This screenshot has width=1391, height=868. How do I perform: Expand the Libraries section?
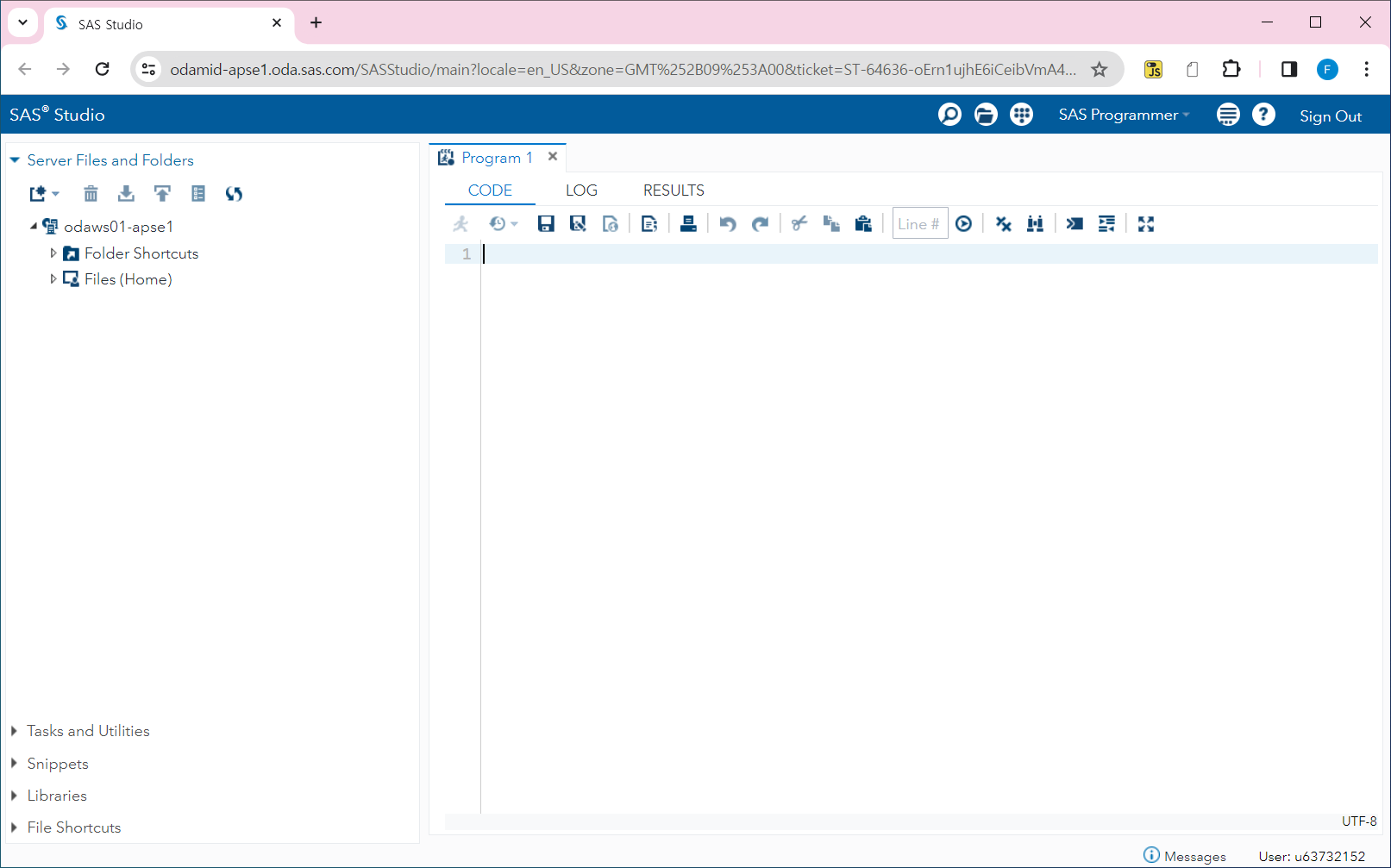click(x=14, y=796)
